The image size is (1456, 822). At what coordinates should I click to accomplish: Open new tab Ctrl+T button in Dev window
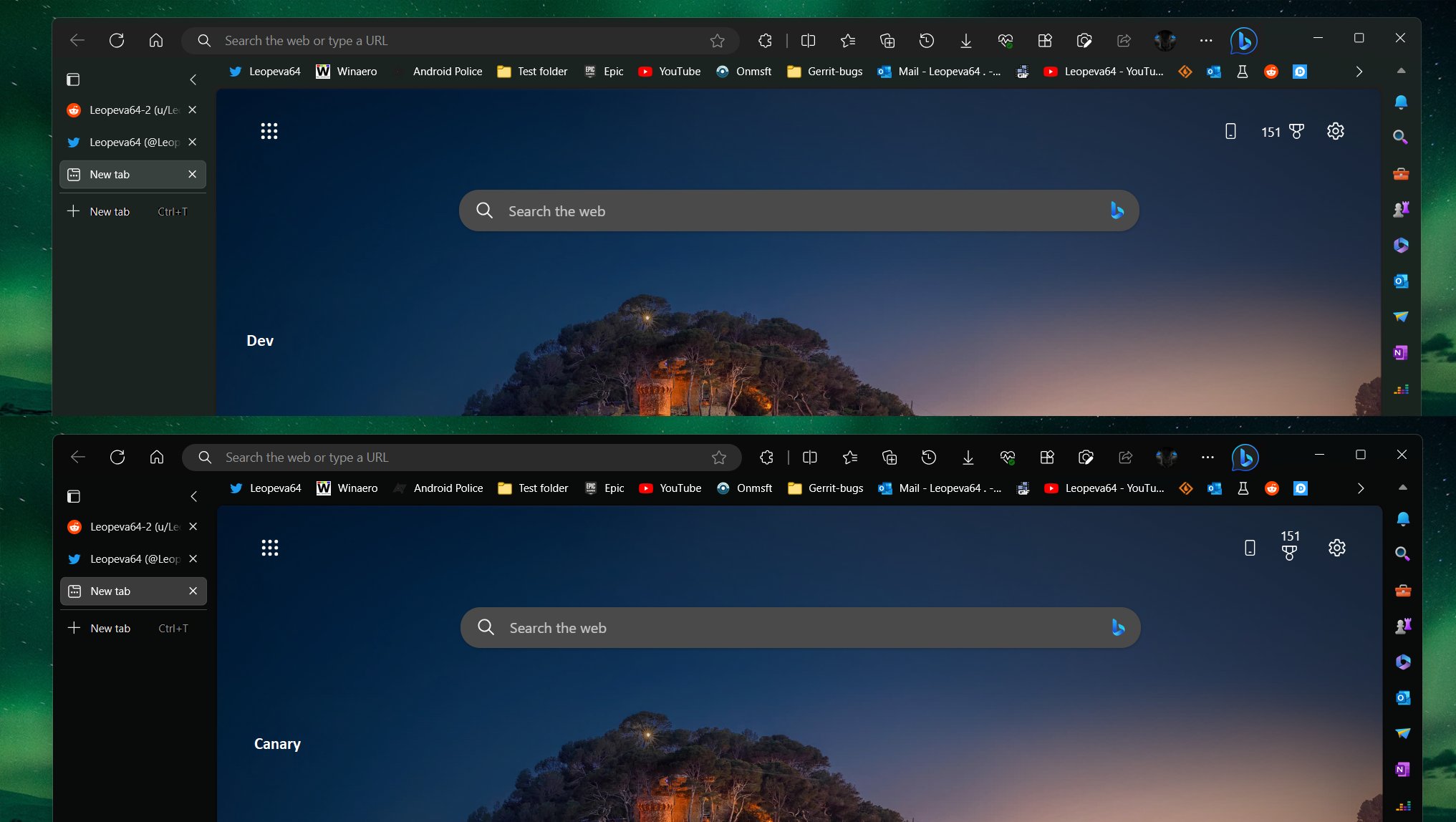(132, 212)
